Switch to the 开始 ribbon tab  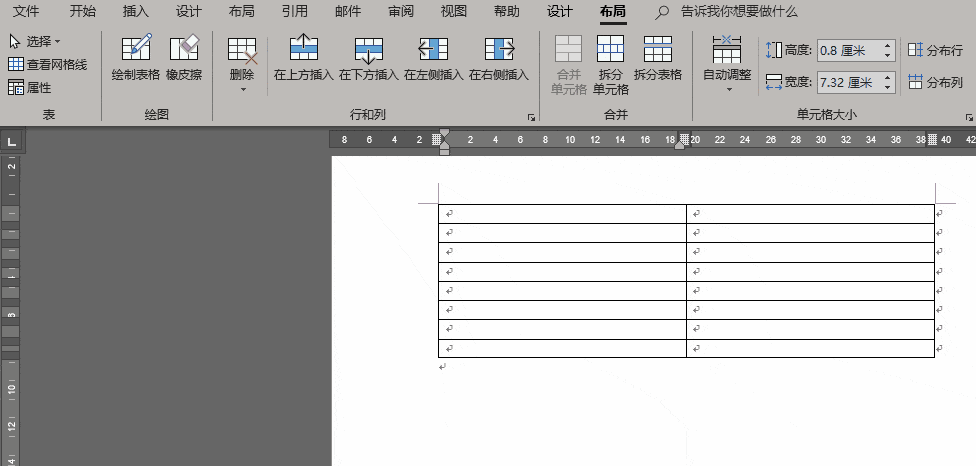[82, 11]
